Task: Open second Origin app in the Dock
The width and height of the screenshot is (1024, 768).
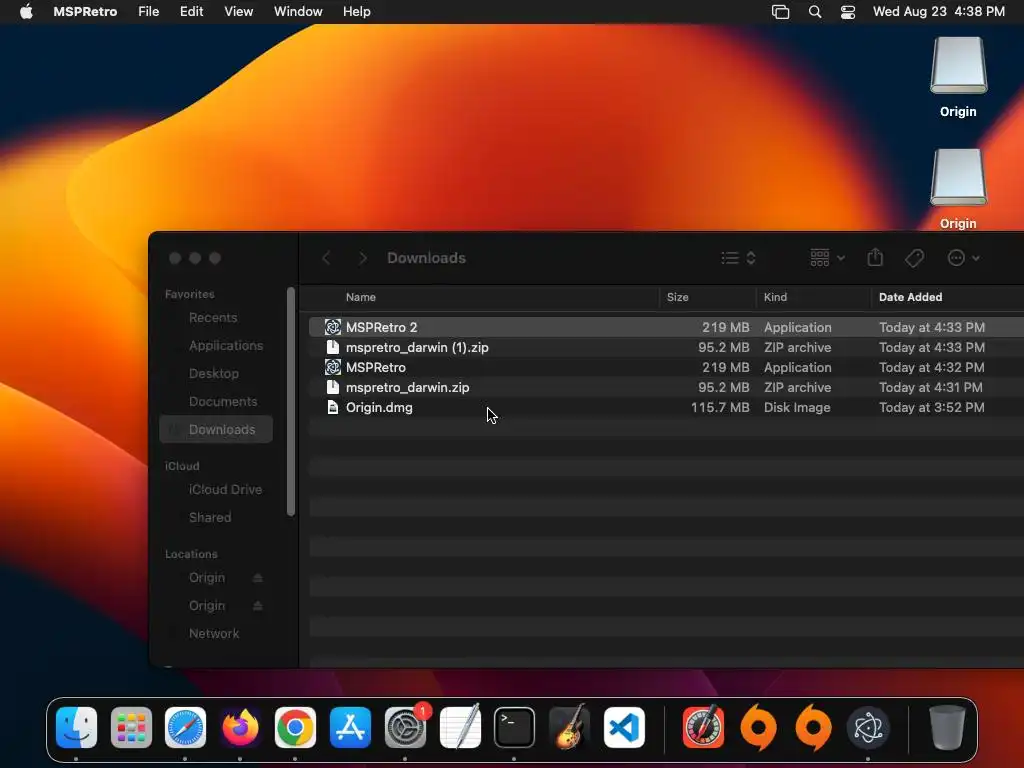Action: click(813, 727)
